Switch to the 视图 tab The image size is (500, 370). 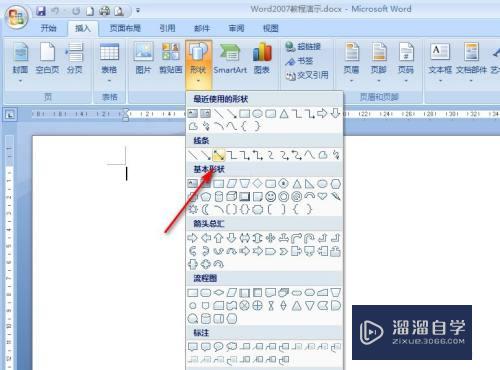point(270,28)
